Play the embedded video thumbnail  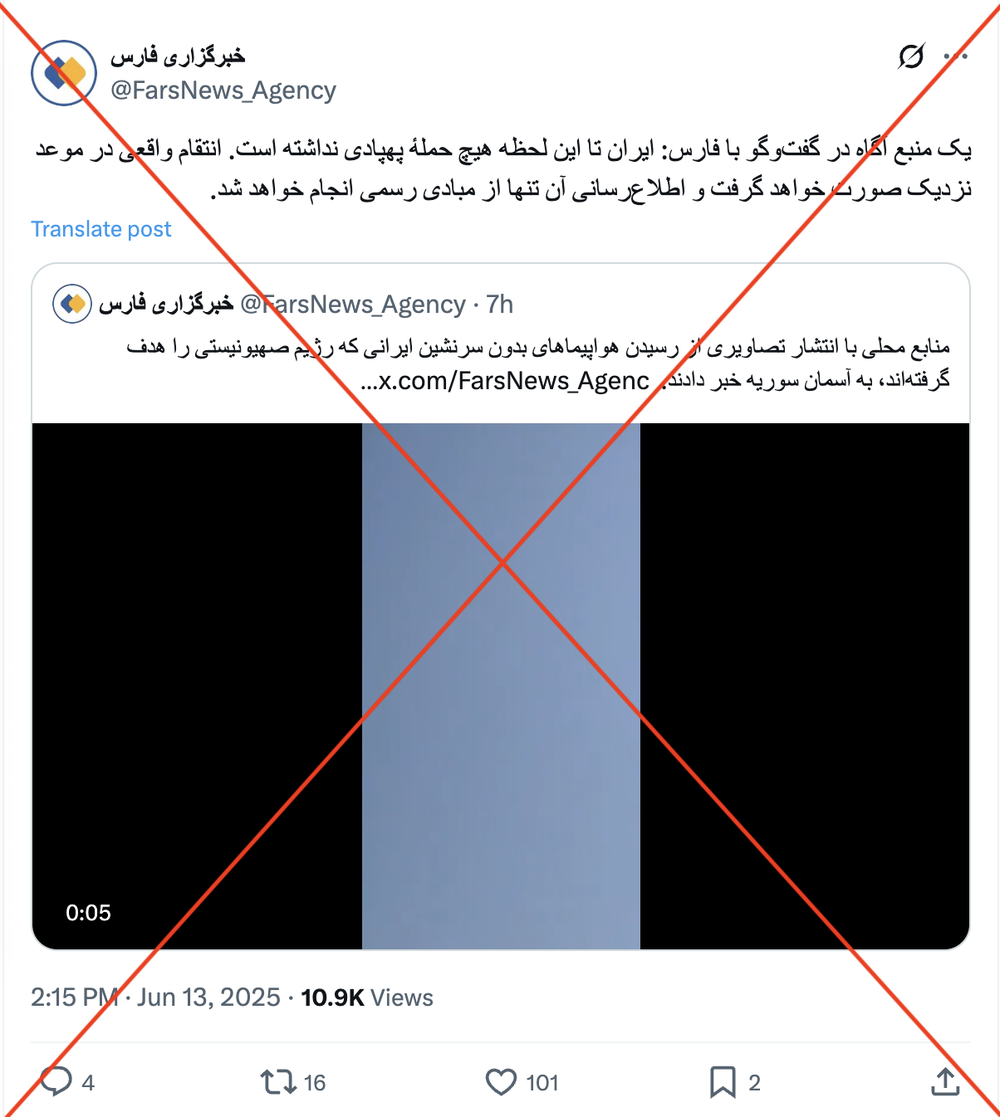coord(501,686)
